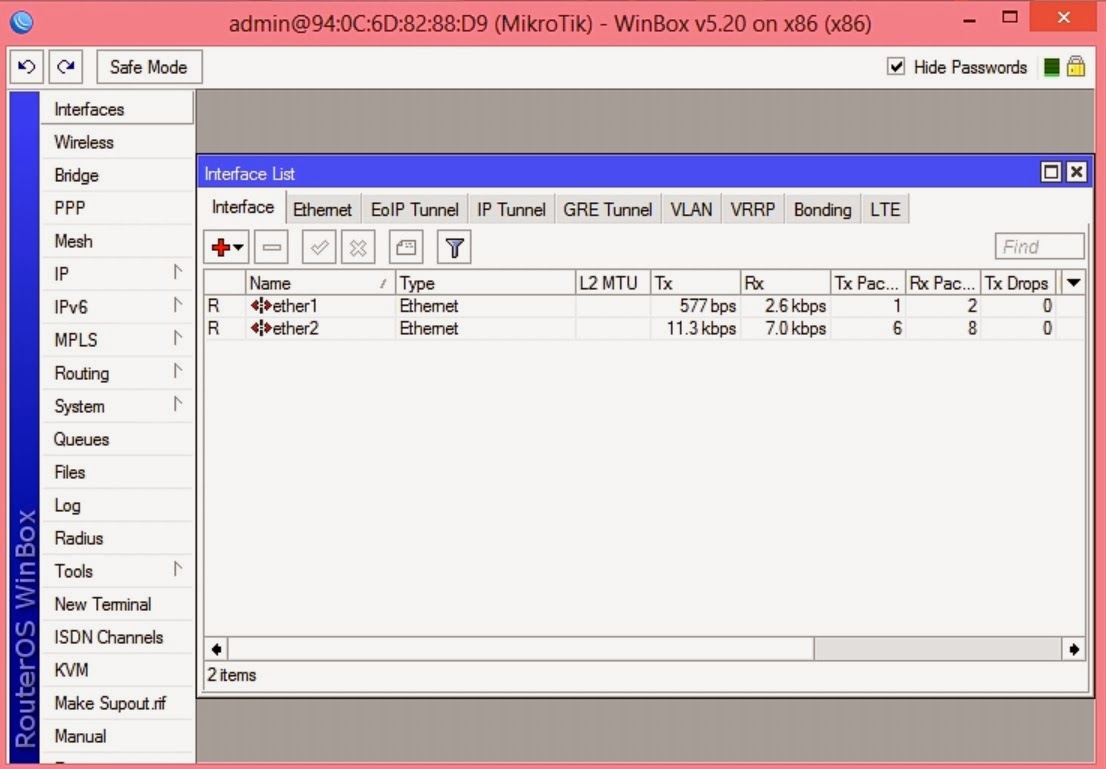Switch to the EoIP Tunnel tab
This screenshot has height=769, width=1106.
pyautogui.click(x=415, y=210)
